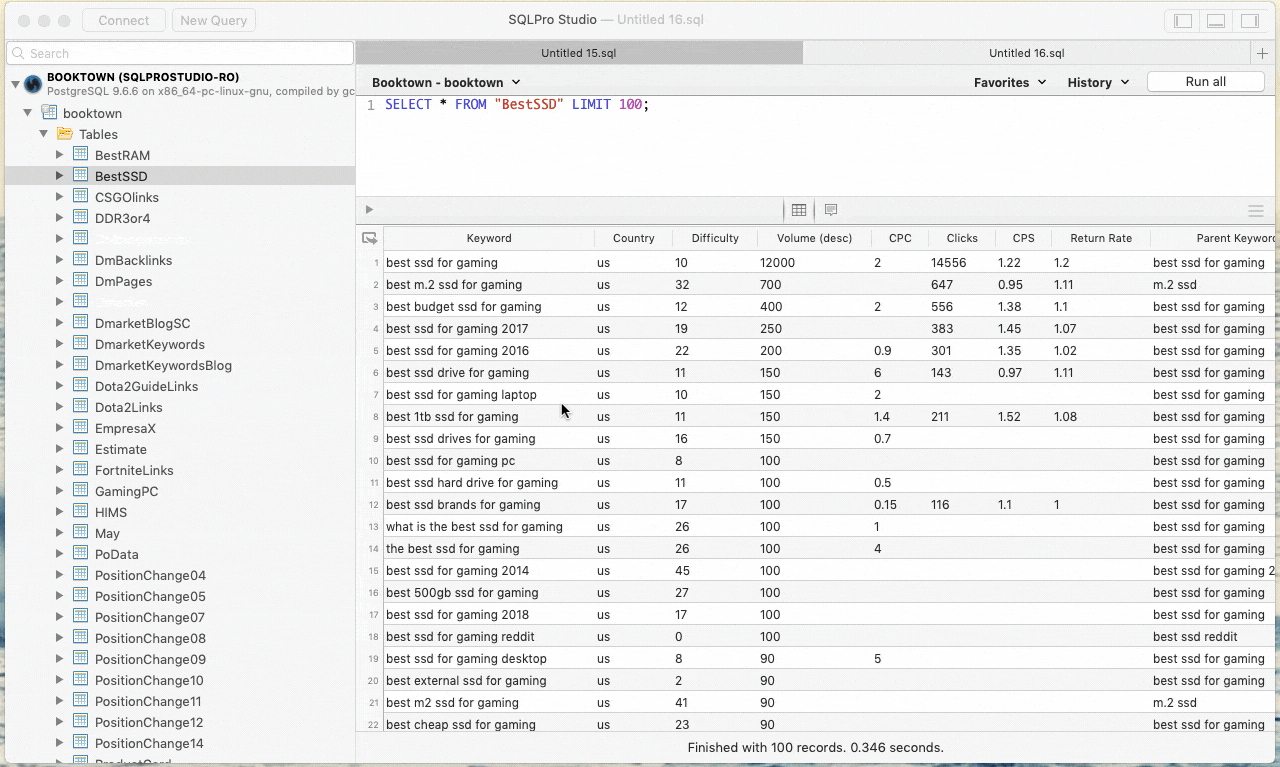Select the BestSSD table icon
The image size is (1280, 767).
point(80,176)
